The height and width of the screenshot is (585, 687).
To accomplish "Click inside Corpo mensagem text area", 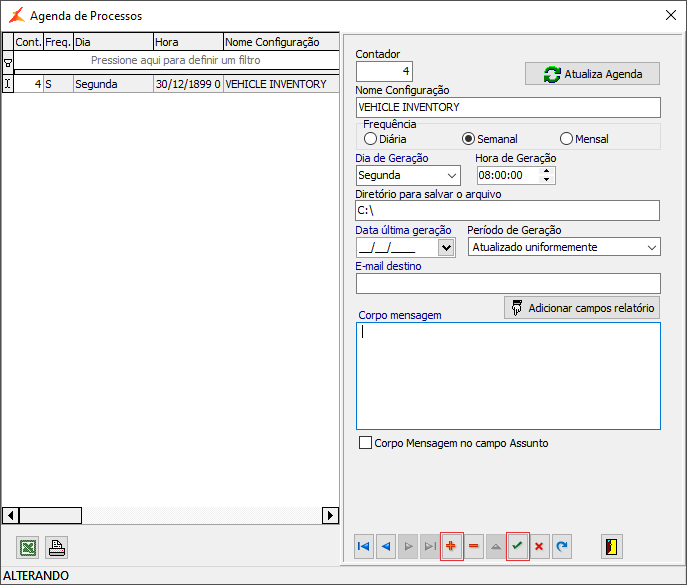I will [x=508, y=376].
